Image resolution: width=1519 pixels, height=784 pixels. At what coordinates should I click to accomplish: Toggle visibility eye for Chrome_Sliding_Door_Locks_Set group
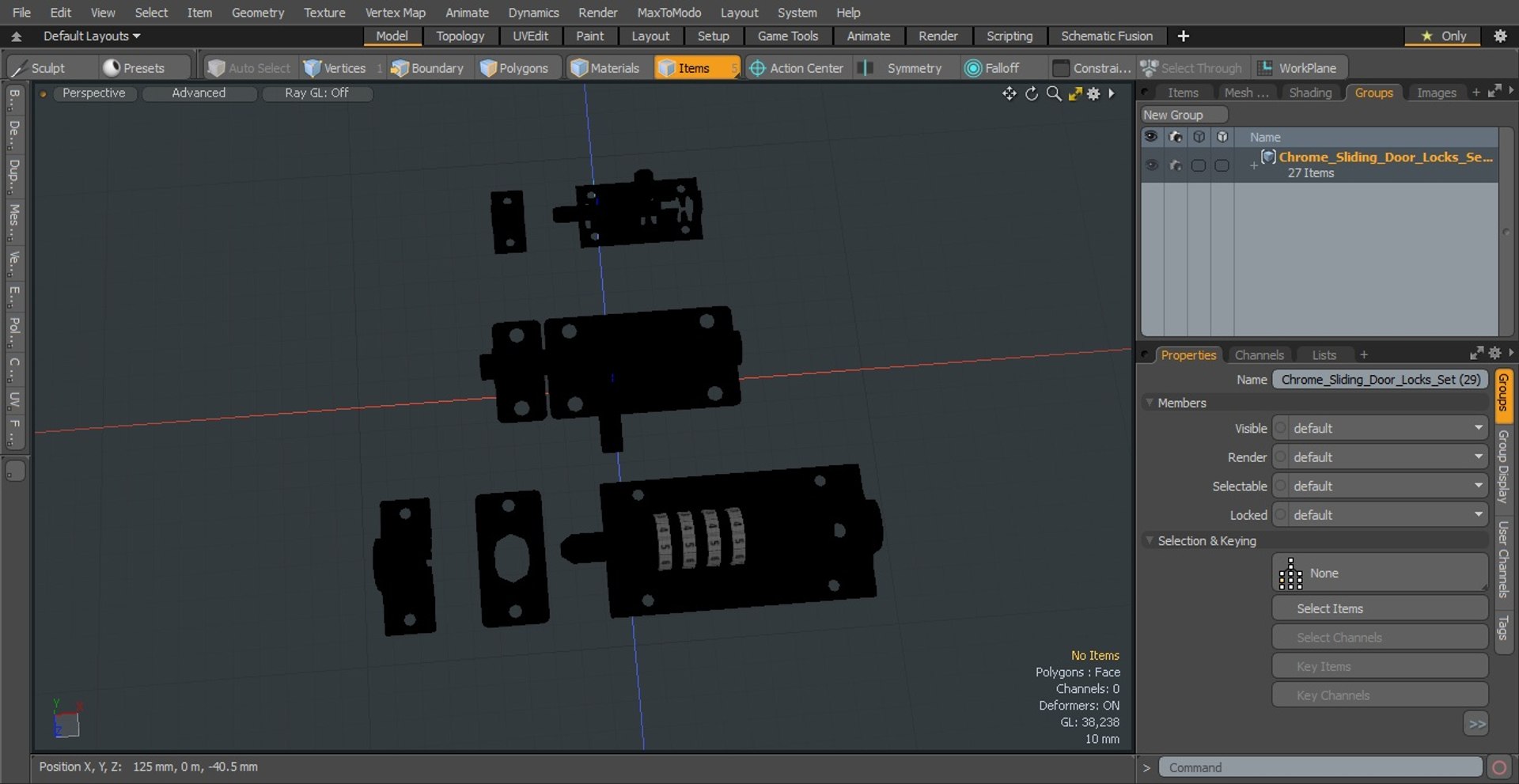(x=1151, y=165)
